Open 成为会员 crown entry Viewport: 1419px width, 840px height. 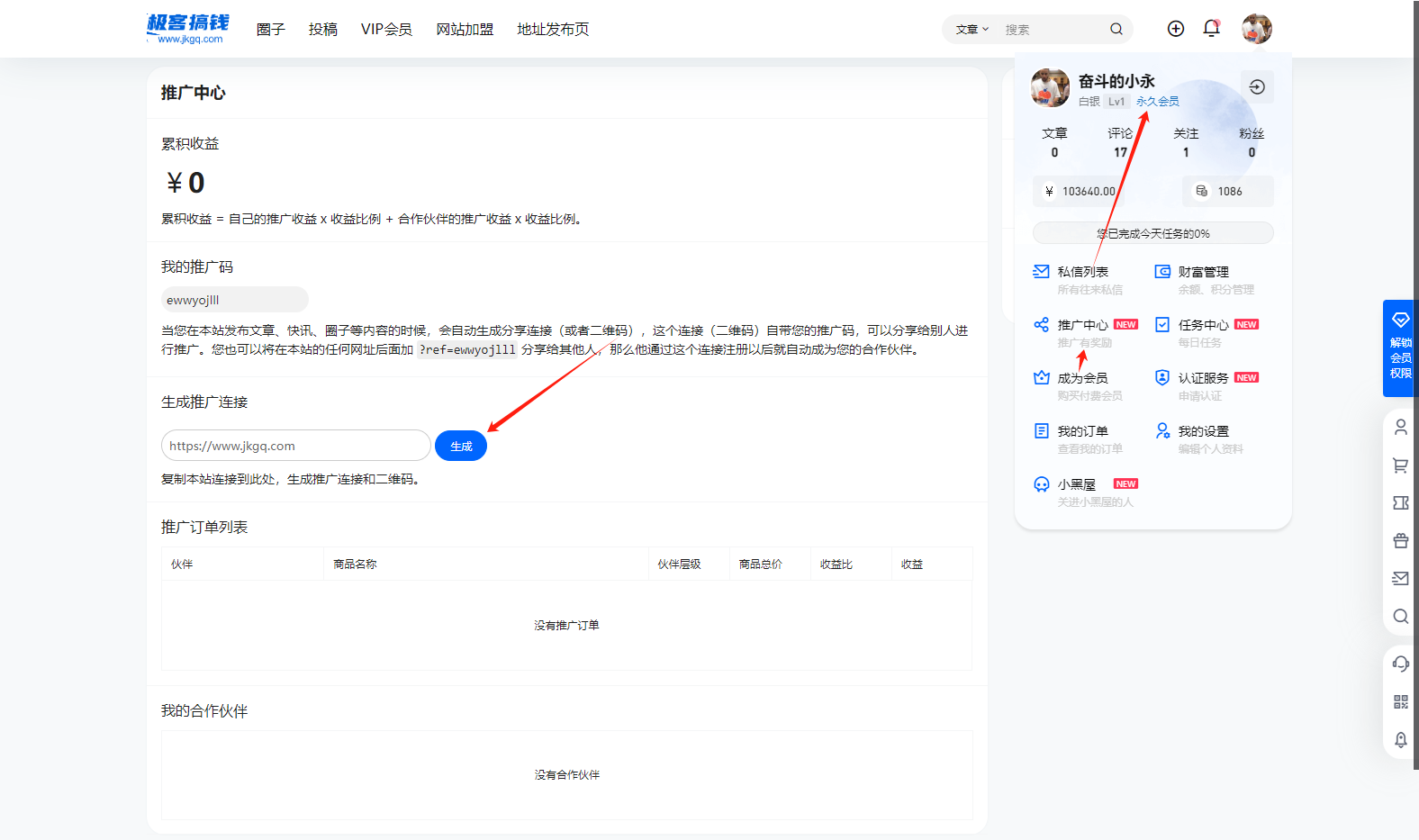pyautogui.click(x=1079, y=386)
